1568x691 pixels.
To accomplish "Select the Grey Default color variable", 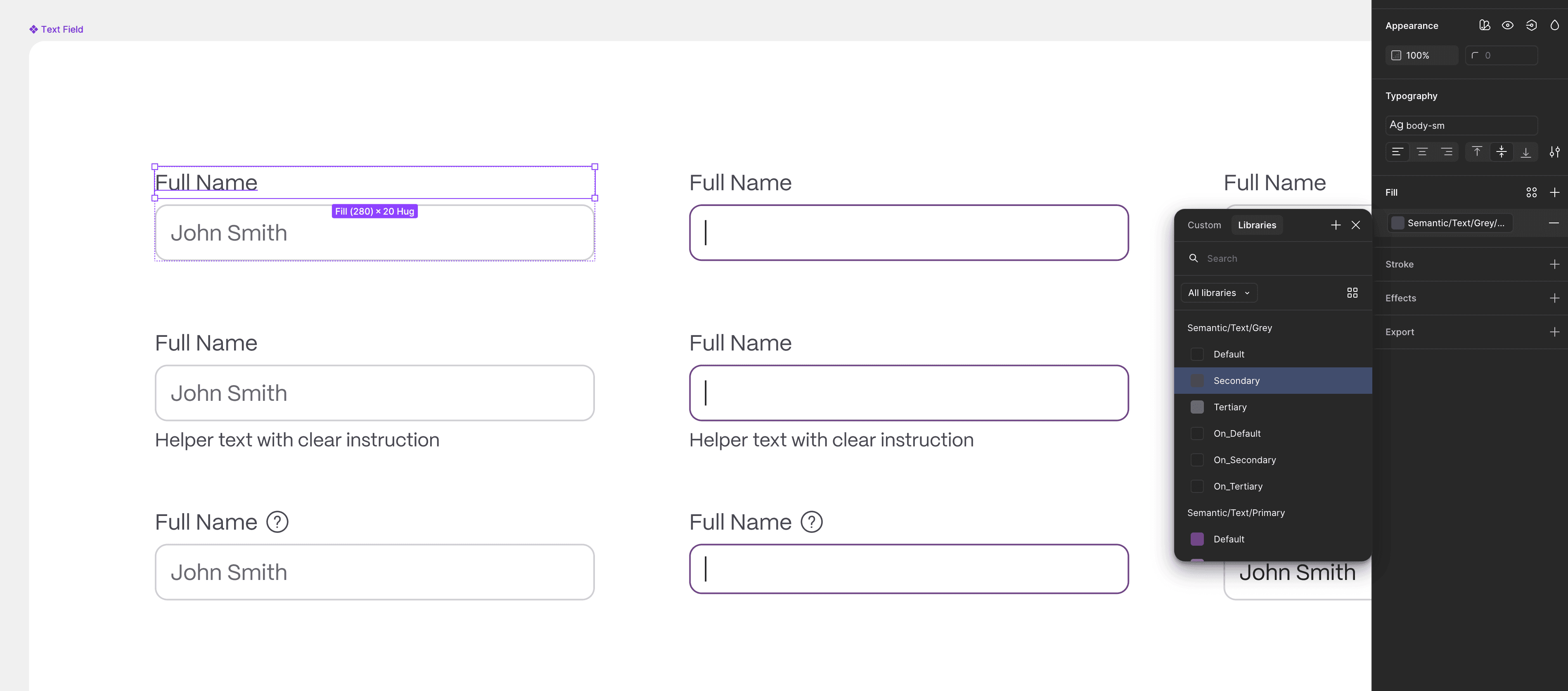I will pos(1273,354).
